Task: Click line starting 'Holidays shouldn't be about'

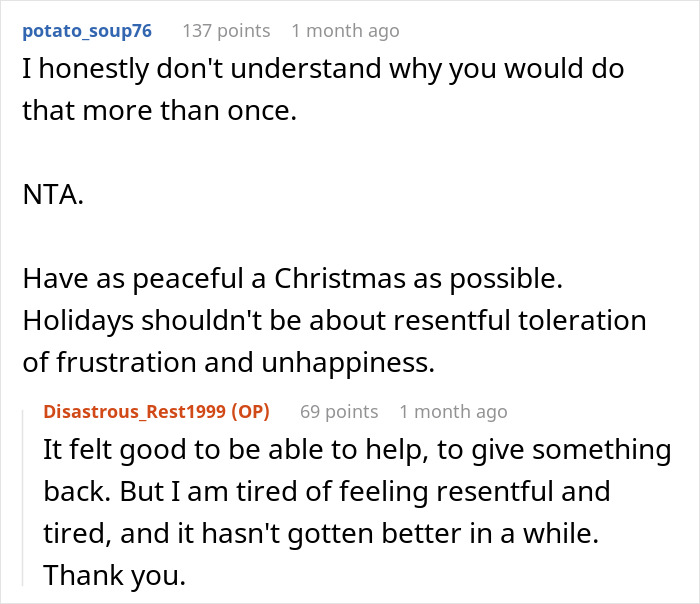Action: coord(334,321)
